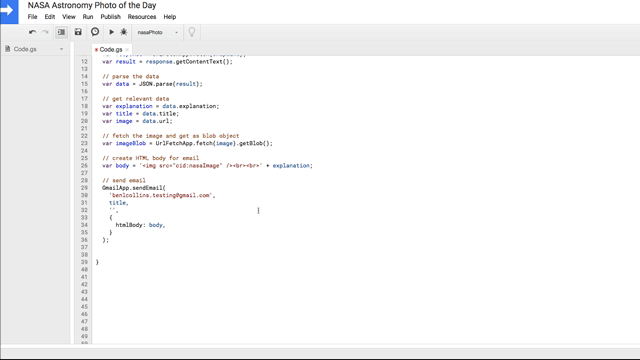Toggle the indent formatting button
The width and height of the screenshot is (640, 360).
point(61,32)
